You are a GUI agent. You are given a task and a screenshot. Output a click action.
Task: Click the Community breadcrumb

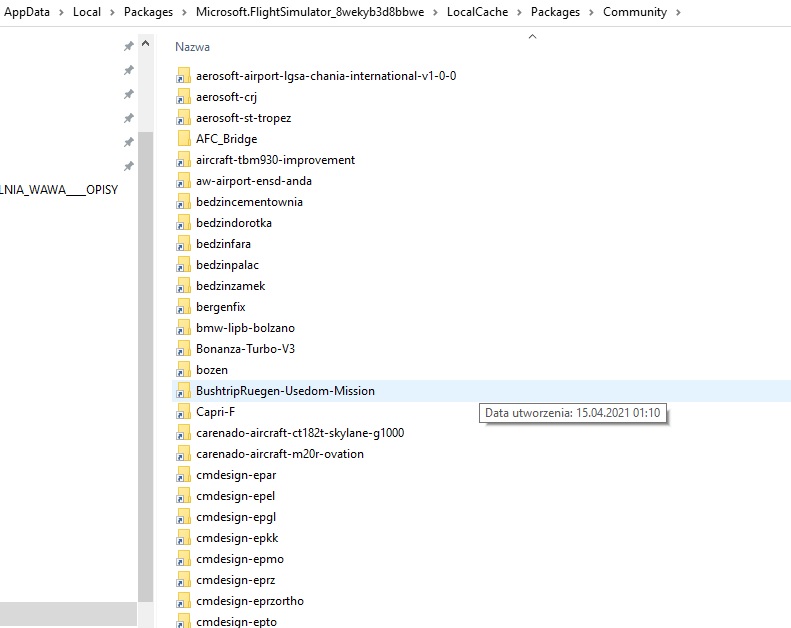coord(635,12)
